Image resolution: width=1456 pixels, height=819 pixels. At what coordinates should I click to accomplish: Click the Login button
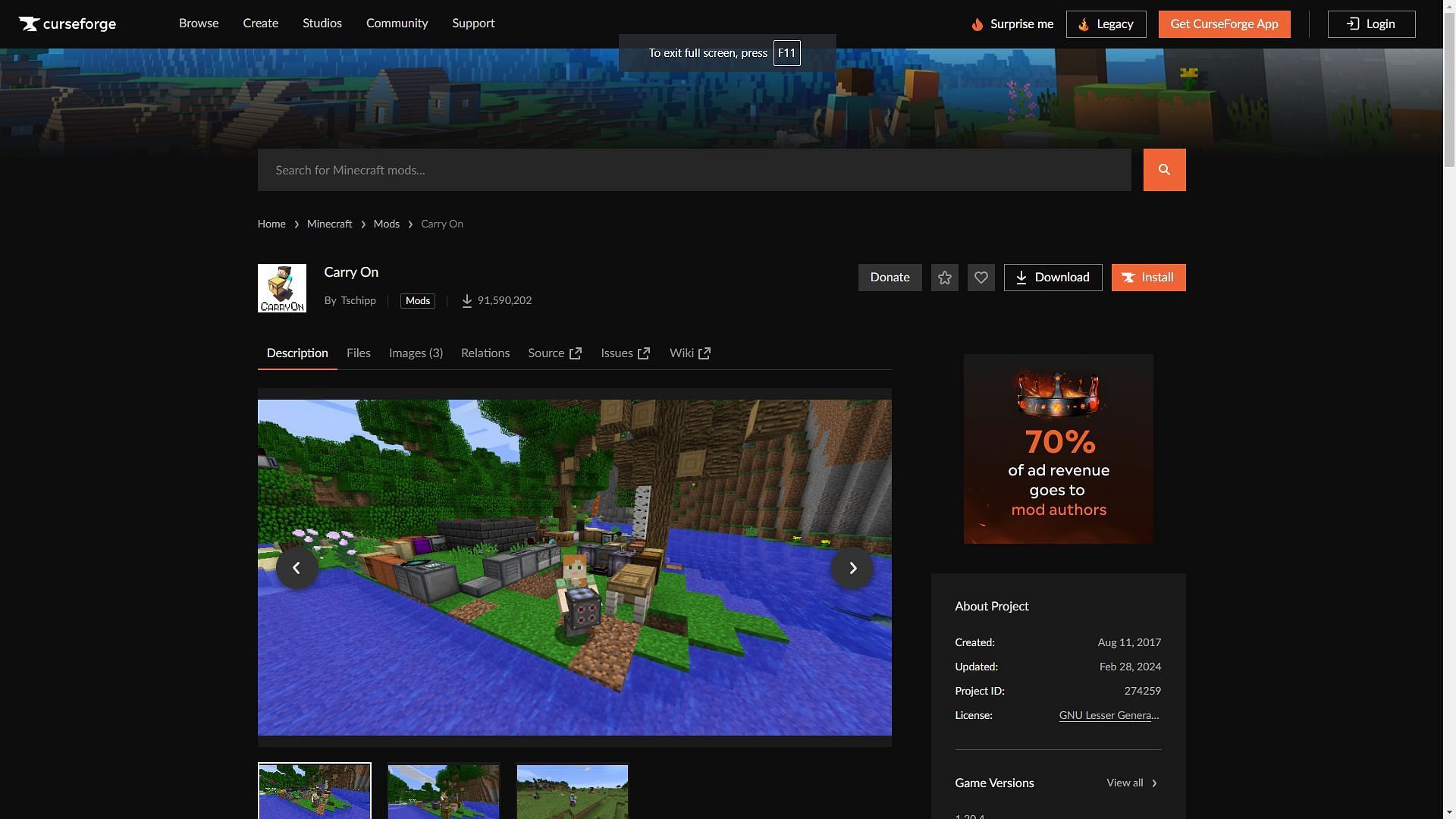point(1371,24)
